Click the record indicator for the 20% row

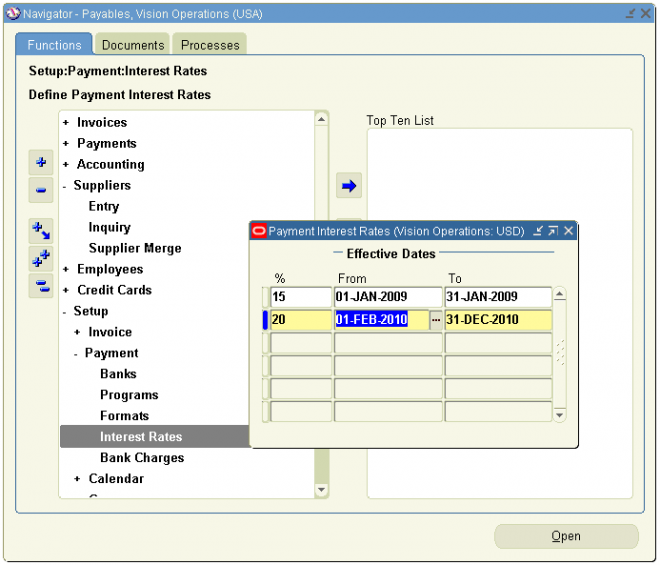[x=265, y=320]
